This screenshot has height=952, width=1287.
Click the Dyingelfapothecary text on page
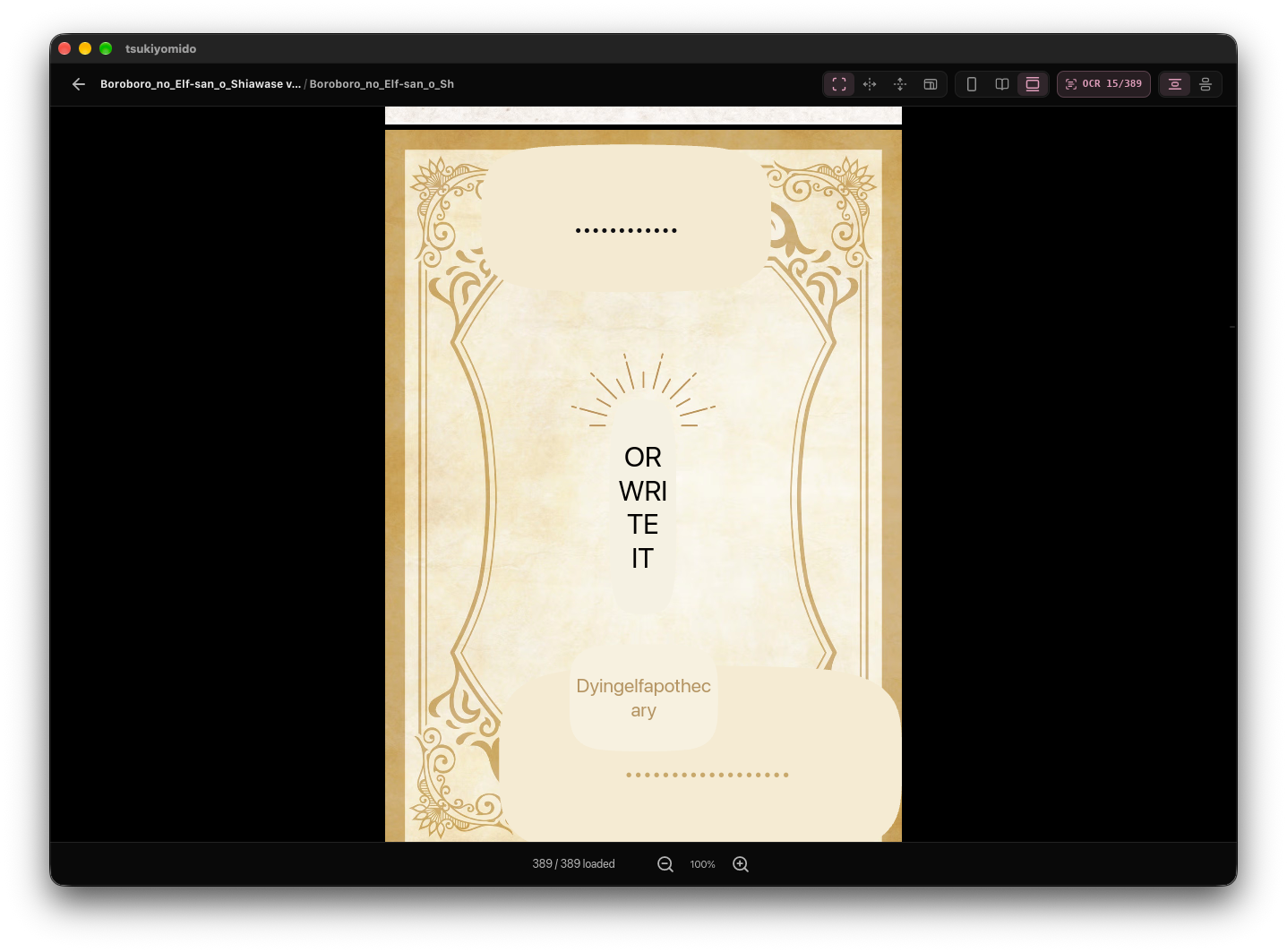(x=643, y=698)
